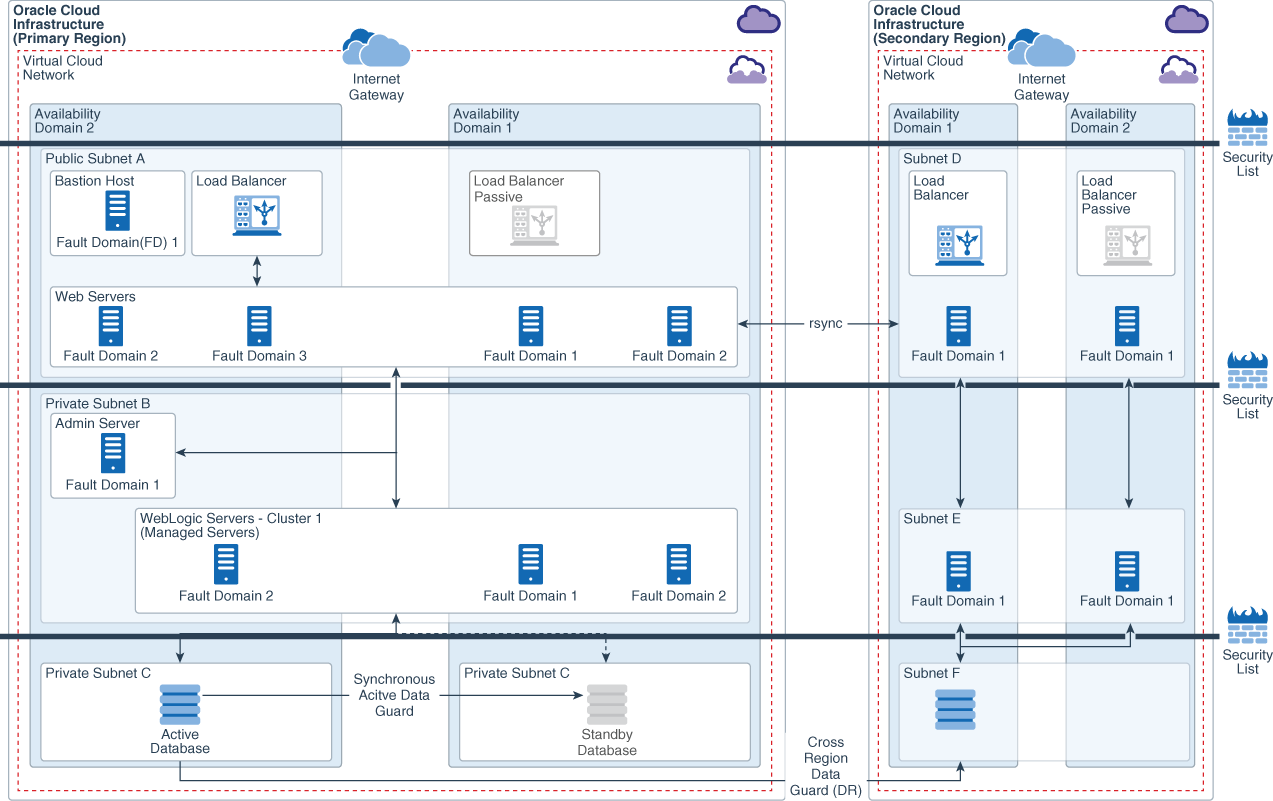Click the Internet Gateway cloud icon in the Primary Region

(375, 48)
